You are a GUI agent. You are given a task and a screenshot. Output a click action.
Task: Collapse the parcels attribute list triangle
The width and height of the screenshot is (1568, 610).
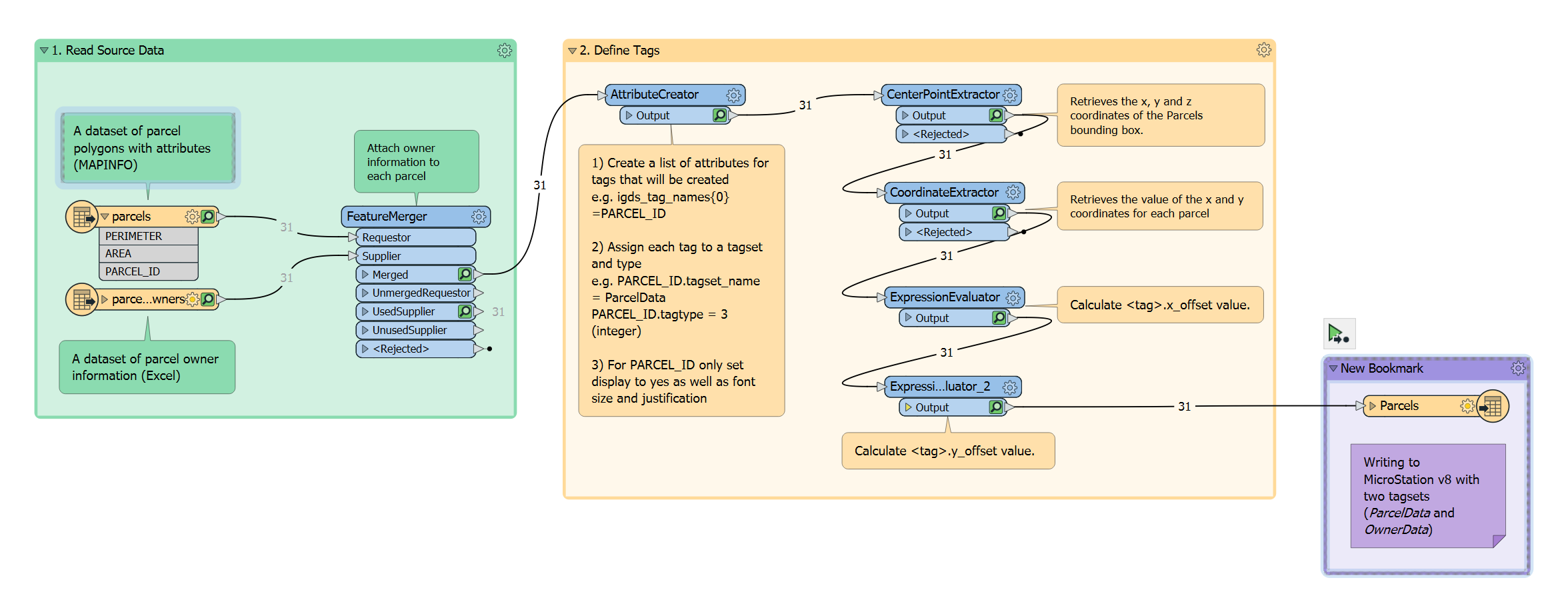click(x=104, y=216)
